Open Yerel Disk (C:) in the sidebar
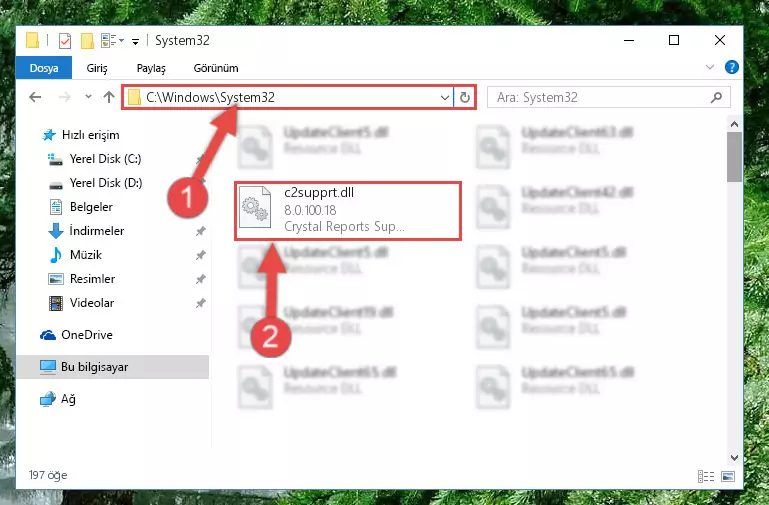The image size is (769, 505). tap(94, 159)
